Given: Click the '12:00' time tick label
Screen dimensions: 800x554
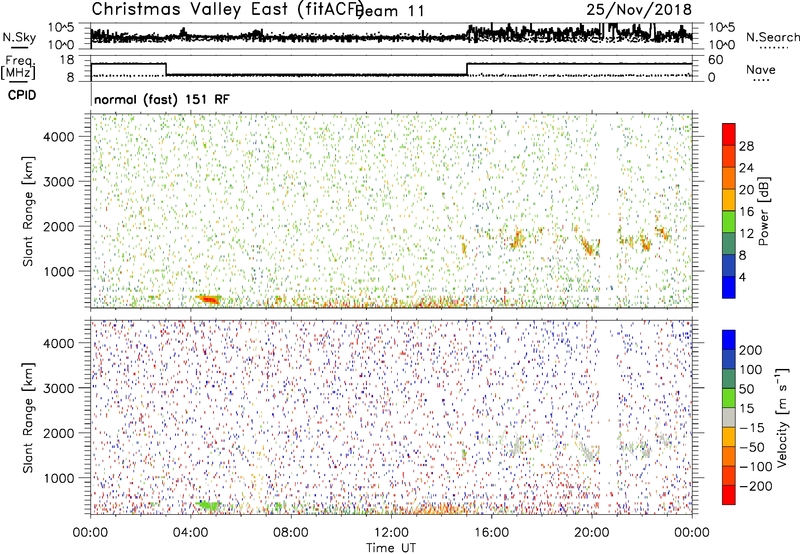Looking at the screenshot, I should tap(391, 533).
